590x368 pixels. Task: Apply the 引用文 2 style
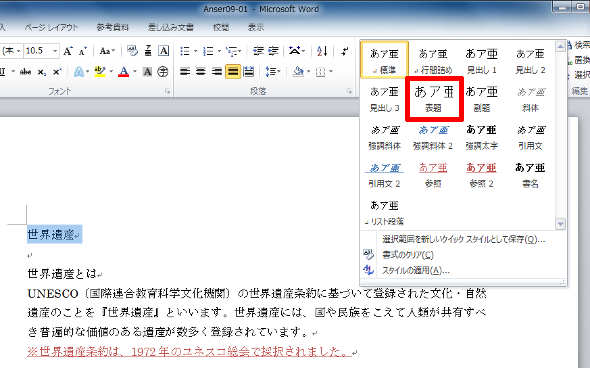[384, 175]
